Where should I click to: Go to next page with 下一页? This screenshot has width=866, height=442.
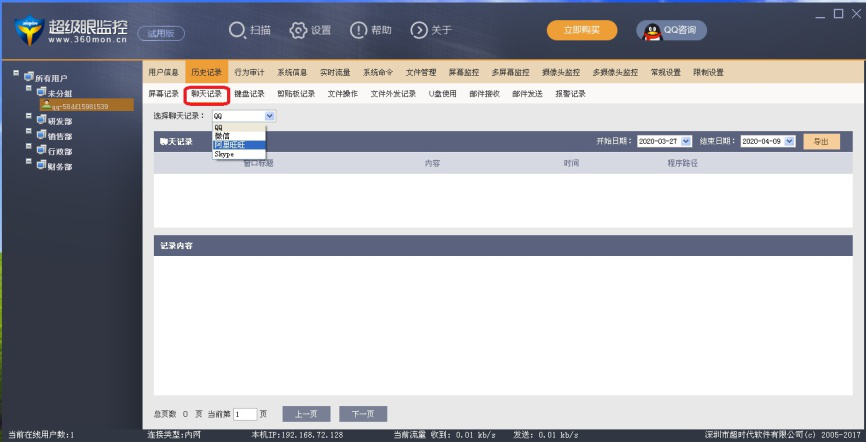click(363, 414)
